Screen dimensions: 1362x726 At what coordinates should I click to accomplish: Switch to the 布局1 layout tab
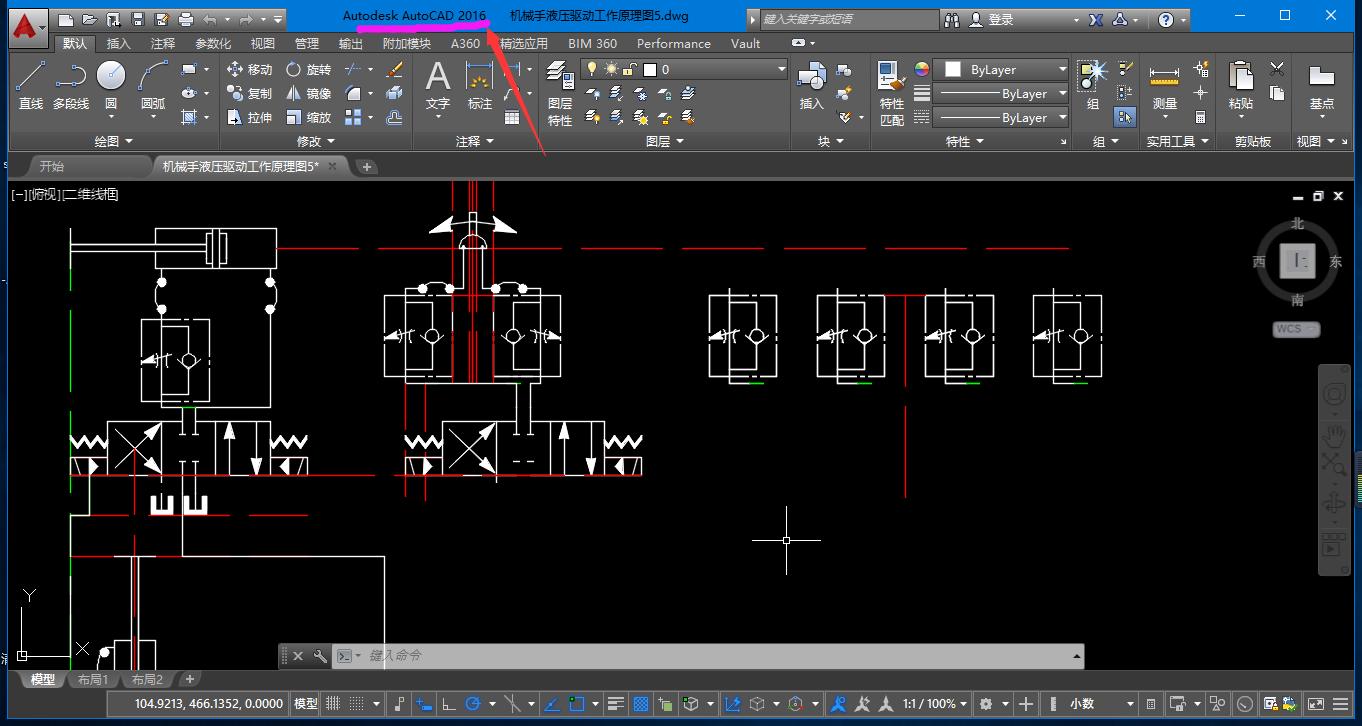pos(92,680)
